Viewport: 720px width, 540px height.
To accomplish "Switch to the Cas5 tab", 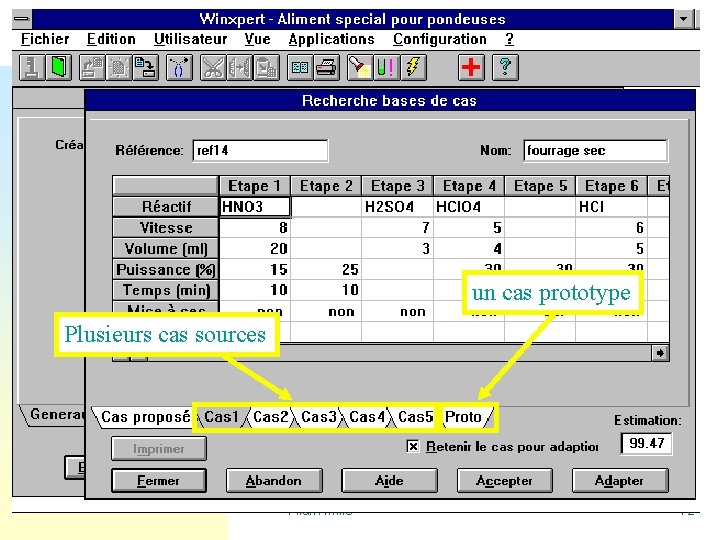I will (x=416, y=417).
